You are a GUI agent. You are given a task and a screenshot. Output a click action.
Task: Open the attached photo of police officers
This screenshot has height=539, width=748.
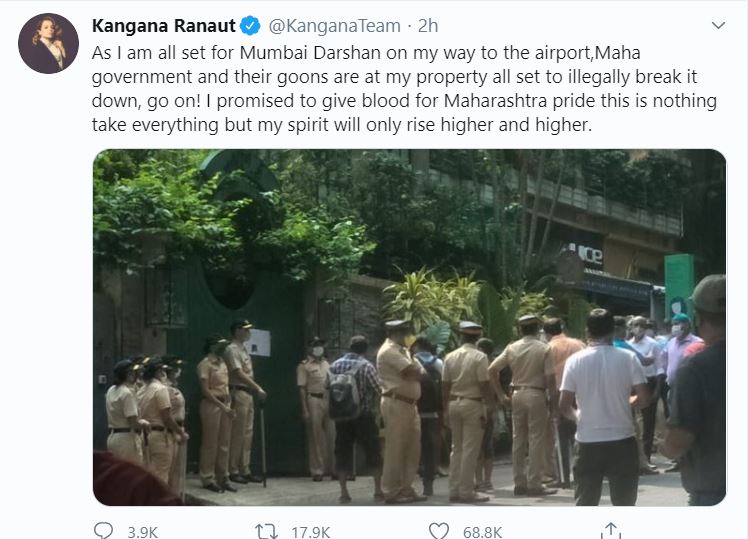pyautogui.click(x=409, y=327)
